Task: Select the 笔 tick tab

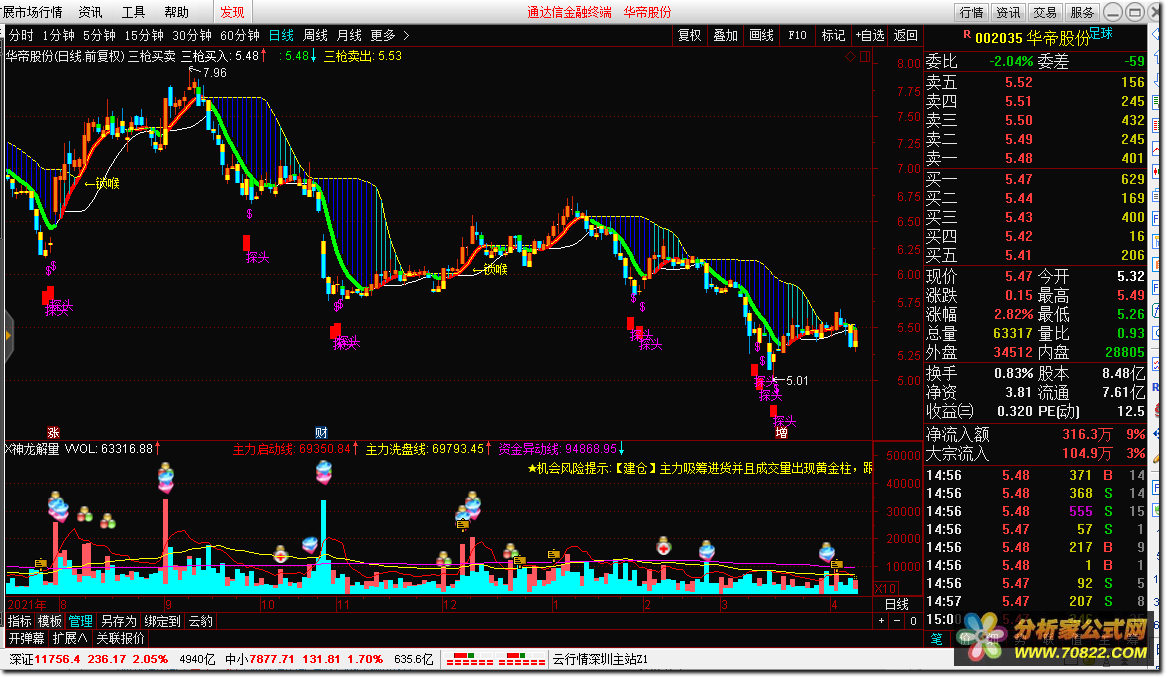Action: pos(936,639)
